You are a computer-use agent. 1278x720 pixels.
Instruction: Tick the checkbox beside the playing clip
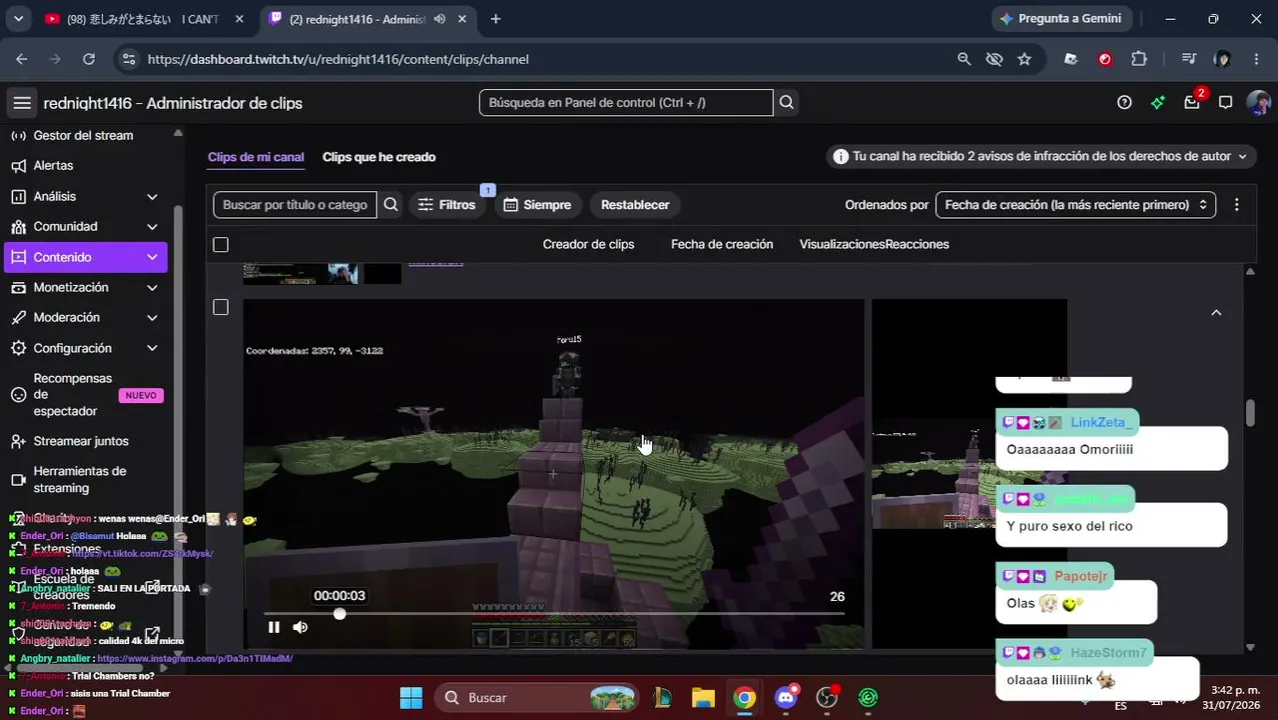click(x=221, y=307)
